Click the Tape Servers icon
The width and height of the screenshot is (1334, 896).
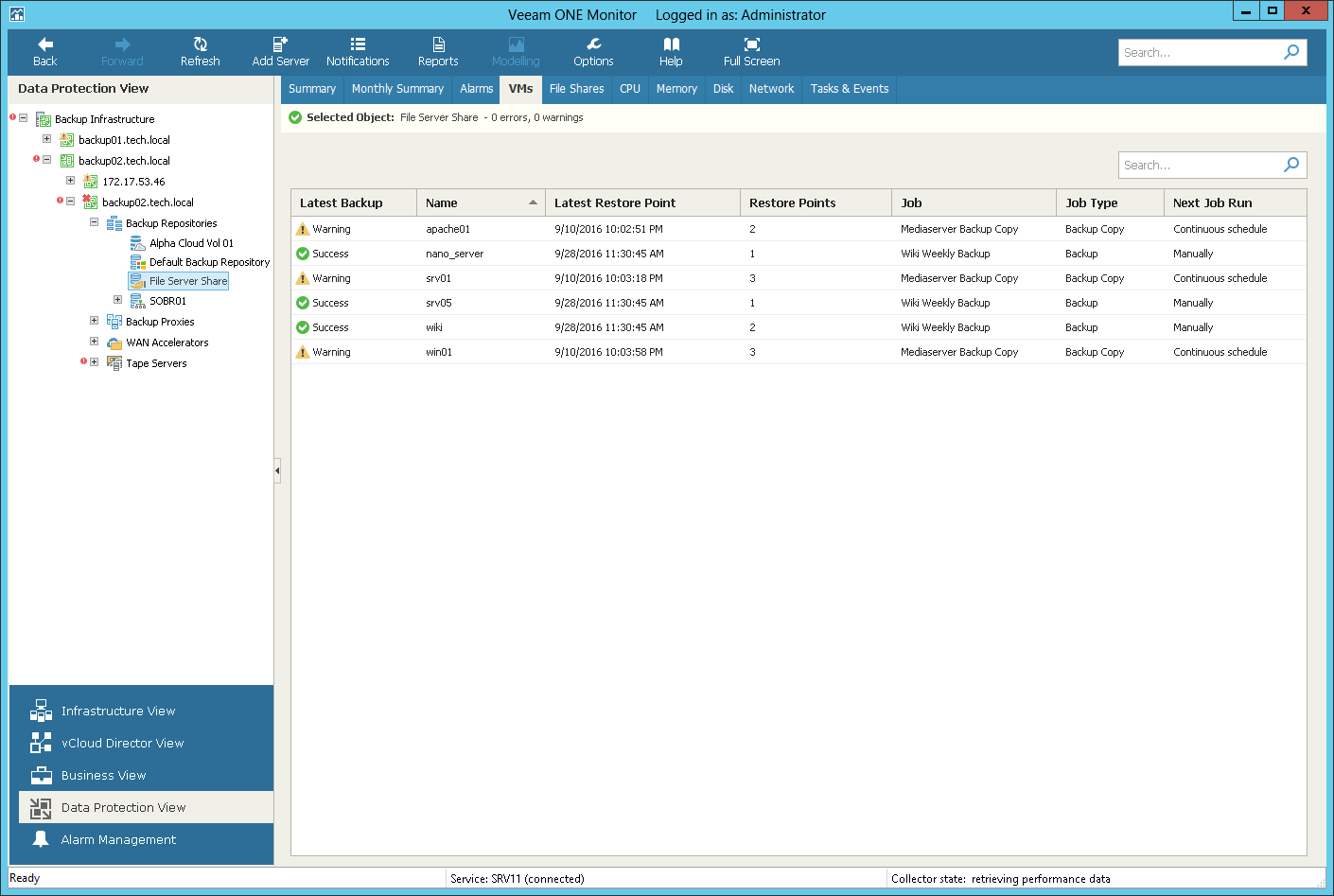click(114, 363)
